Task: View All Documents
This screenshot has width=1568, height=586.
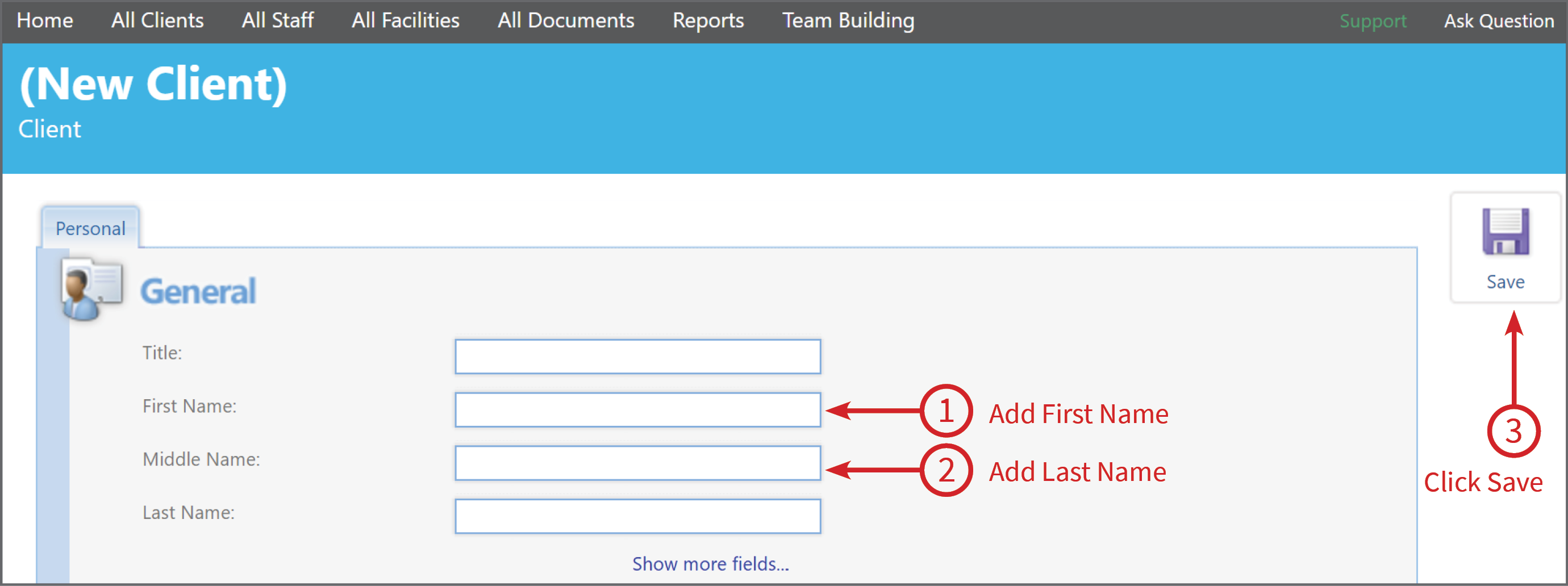Action: point(565,20)
